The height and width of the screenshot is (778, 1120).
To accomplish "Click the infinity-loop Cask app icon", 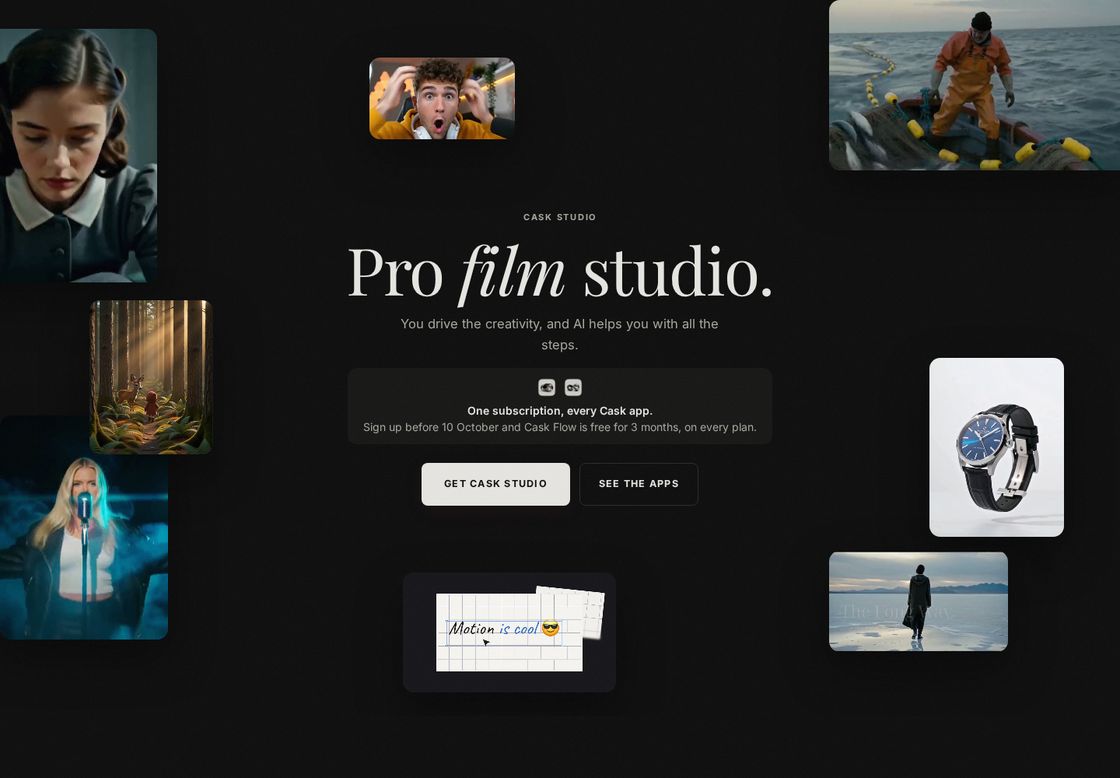I will [573, 387].
